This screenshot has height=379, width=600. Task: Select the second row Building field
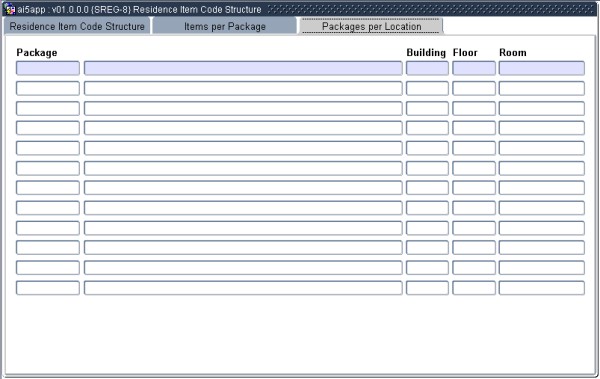(x=427, y=88)
